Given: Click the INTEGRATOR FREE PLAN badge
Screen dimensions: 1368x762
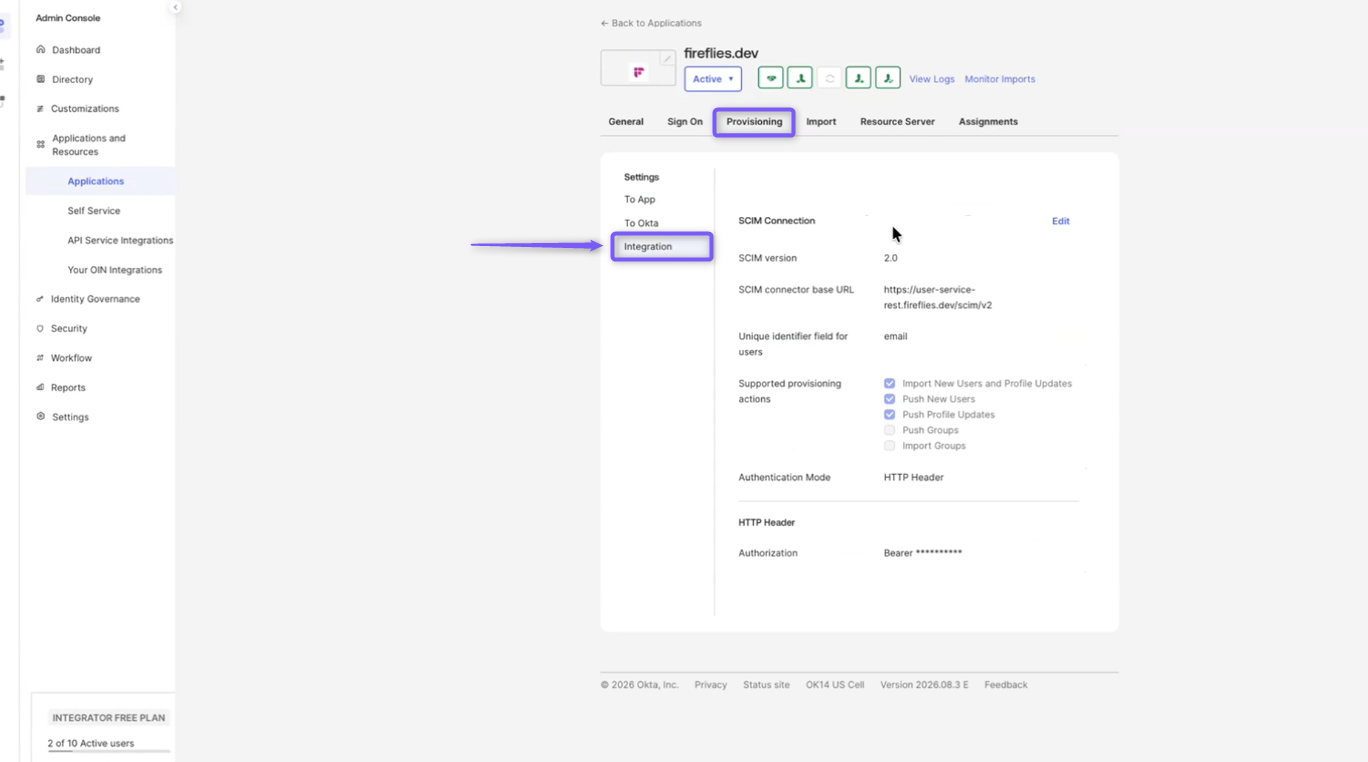Looking at the screenshot, I should pos(109,718).
